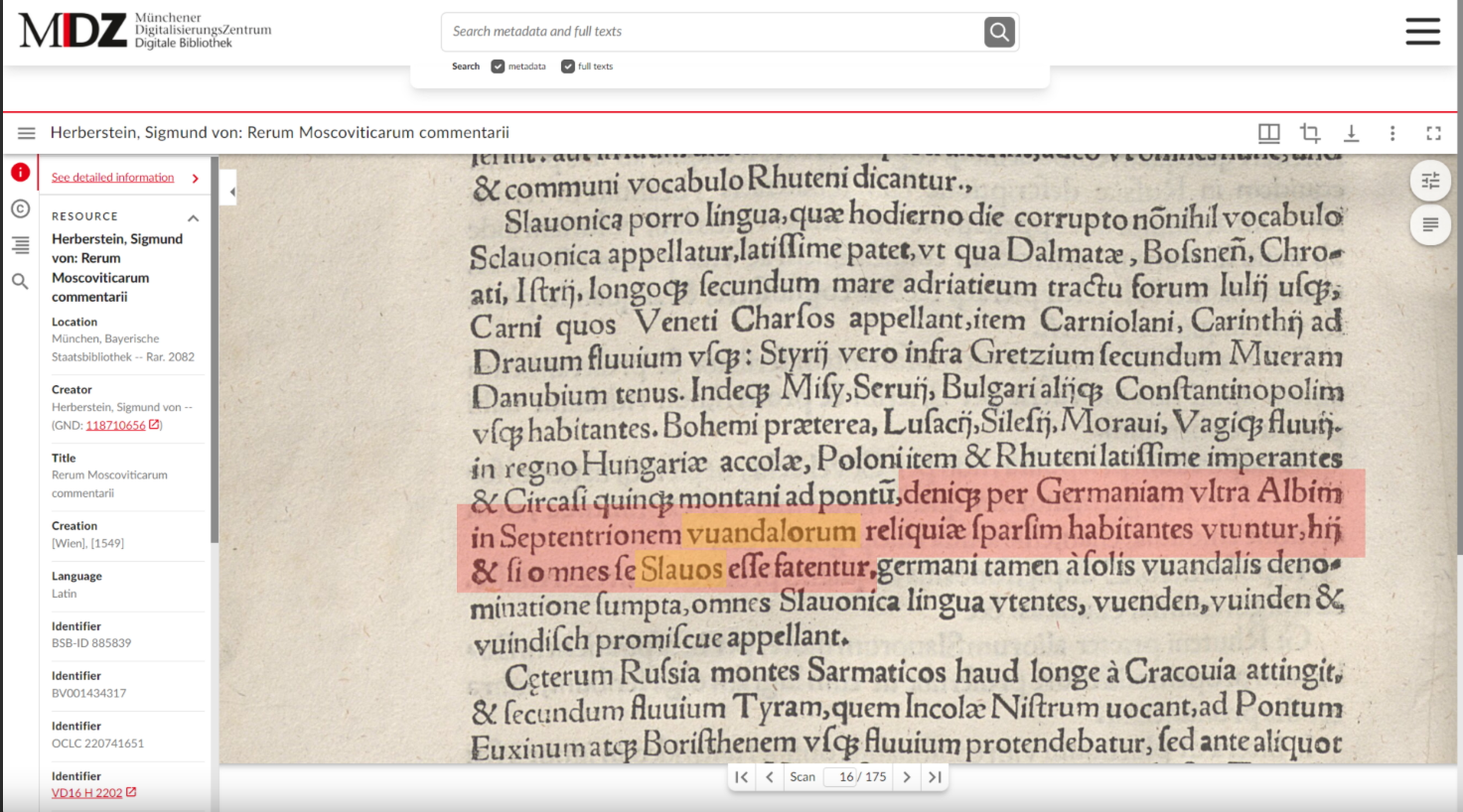
Task: Go to the previous scan
Action: [x=769, y=777]
